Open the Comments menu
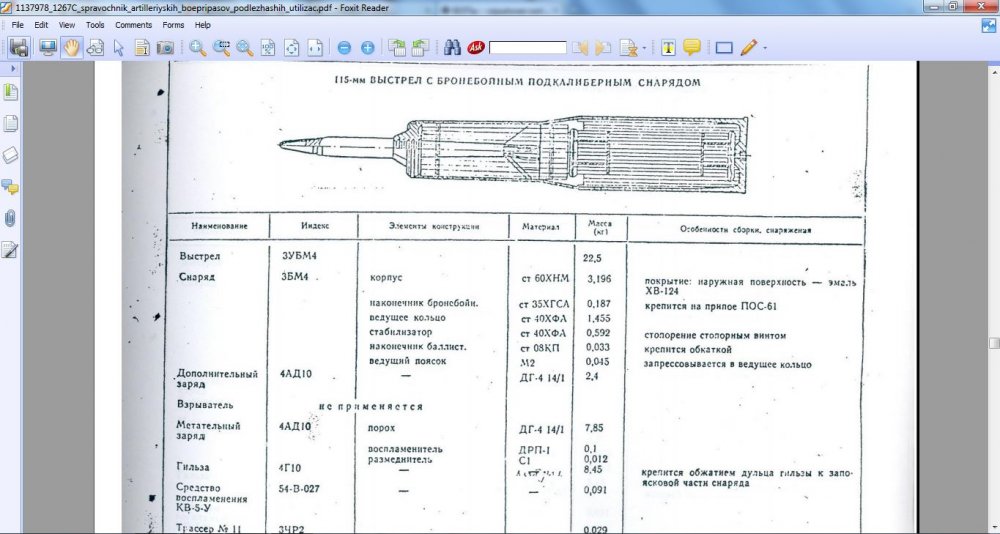The height and width of the screenshot is (534, 1000). (133, 25)
